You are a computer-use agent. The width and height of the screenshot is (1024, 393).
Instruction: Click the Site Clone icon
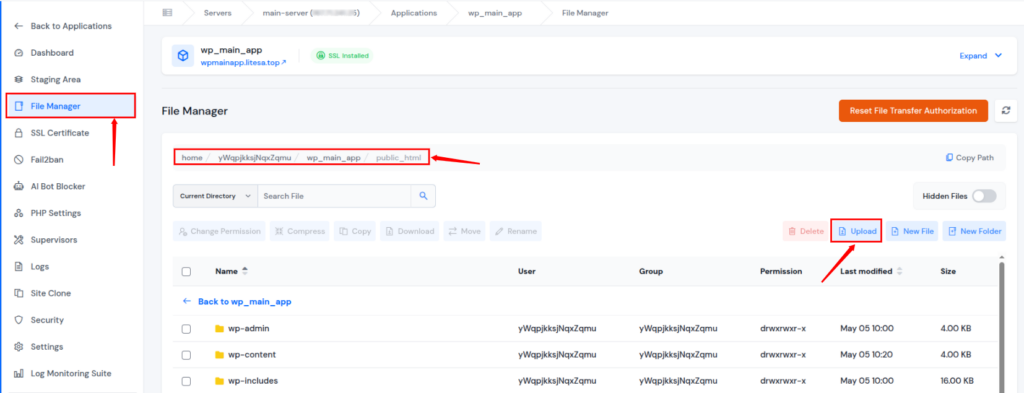tap(18, 293)
